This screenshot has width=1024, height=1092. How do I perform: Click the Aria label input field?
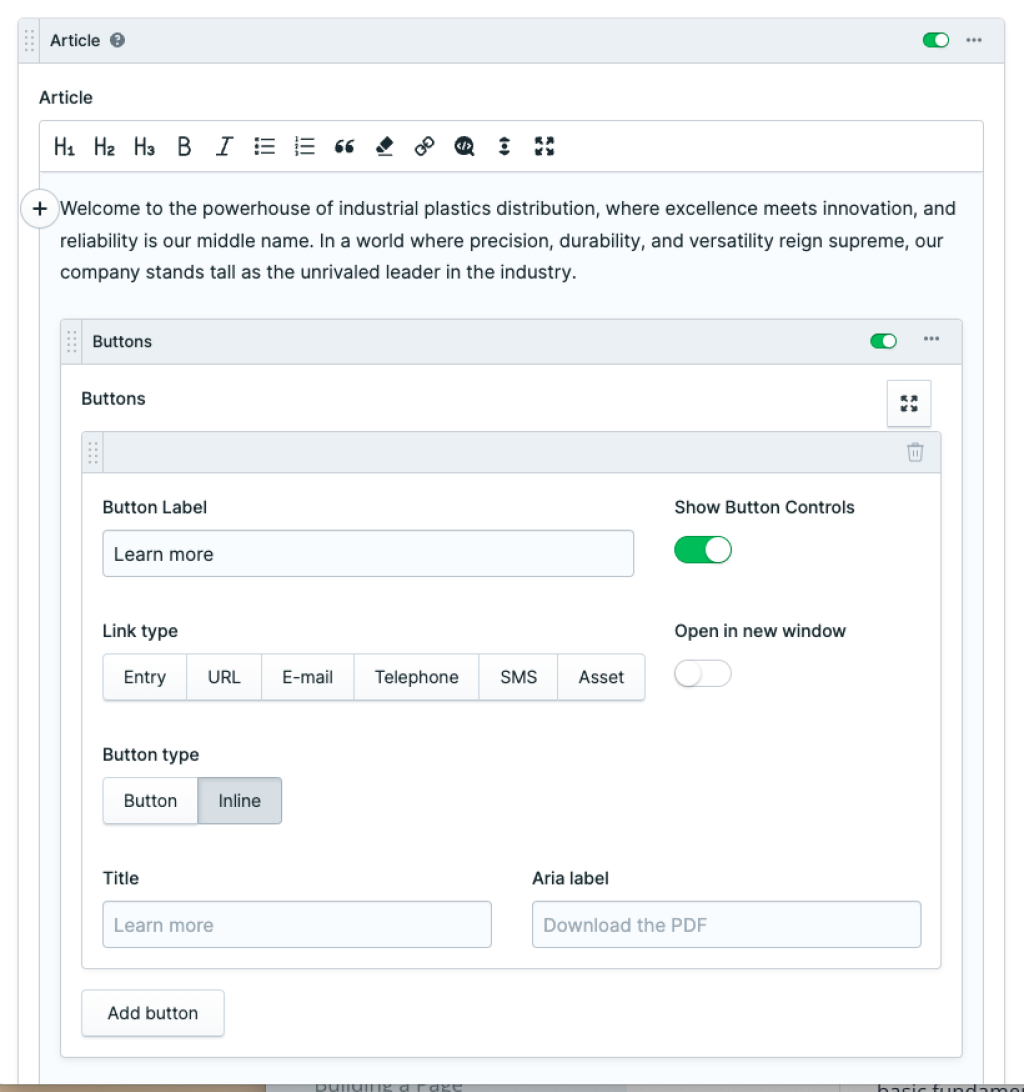[726, 924]
